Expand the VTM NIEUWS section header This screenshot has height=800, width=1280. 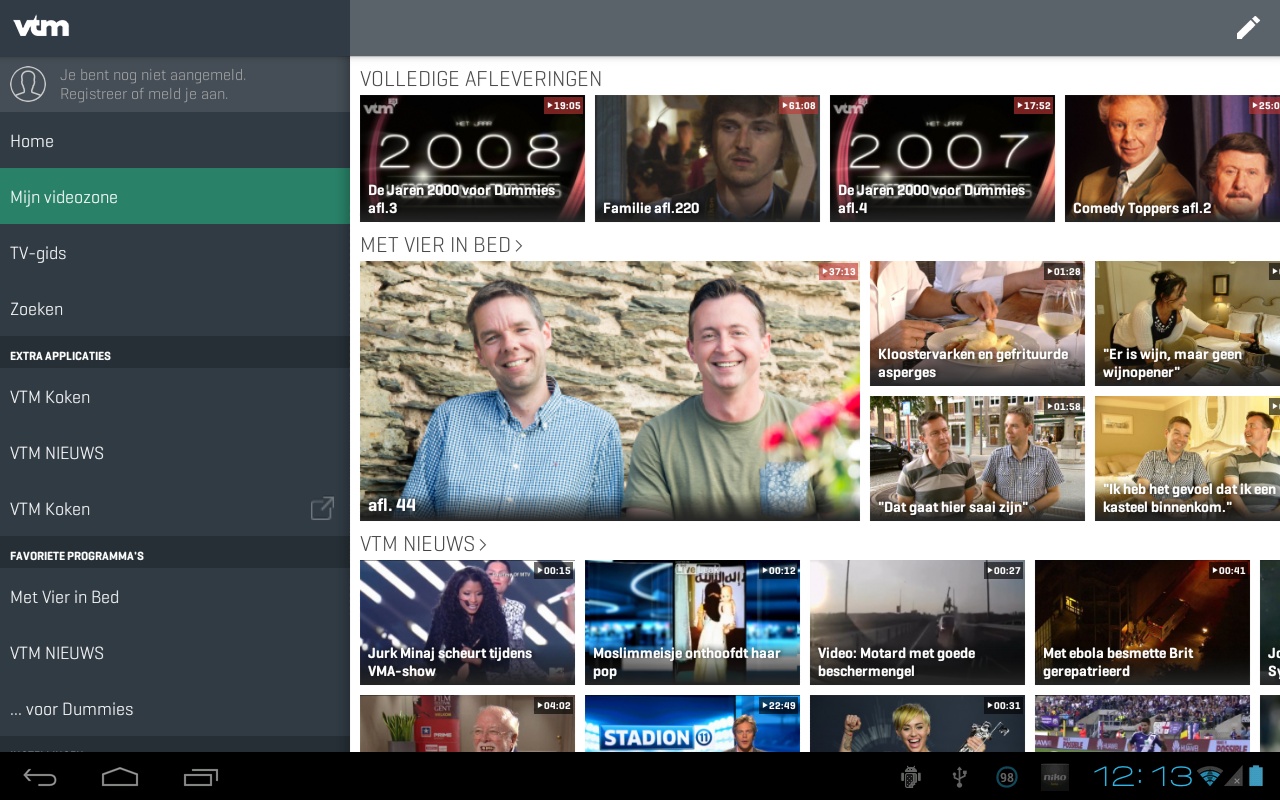423,544
